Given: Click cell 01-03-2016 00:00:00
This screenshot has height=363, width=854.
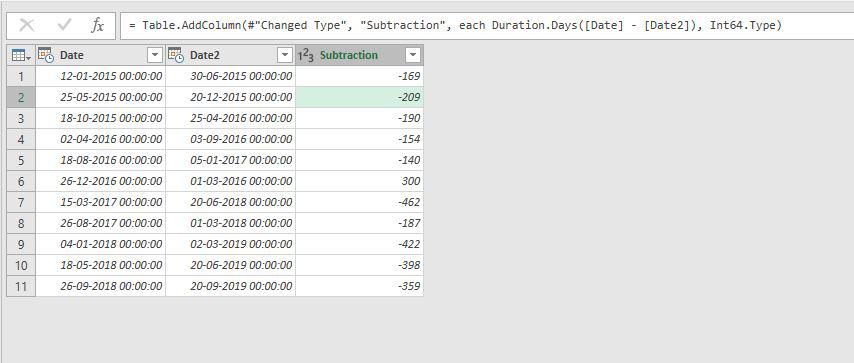Looking at the screenshot, I should (230, 181).
